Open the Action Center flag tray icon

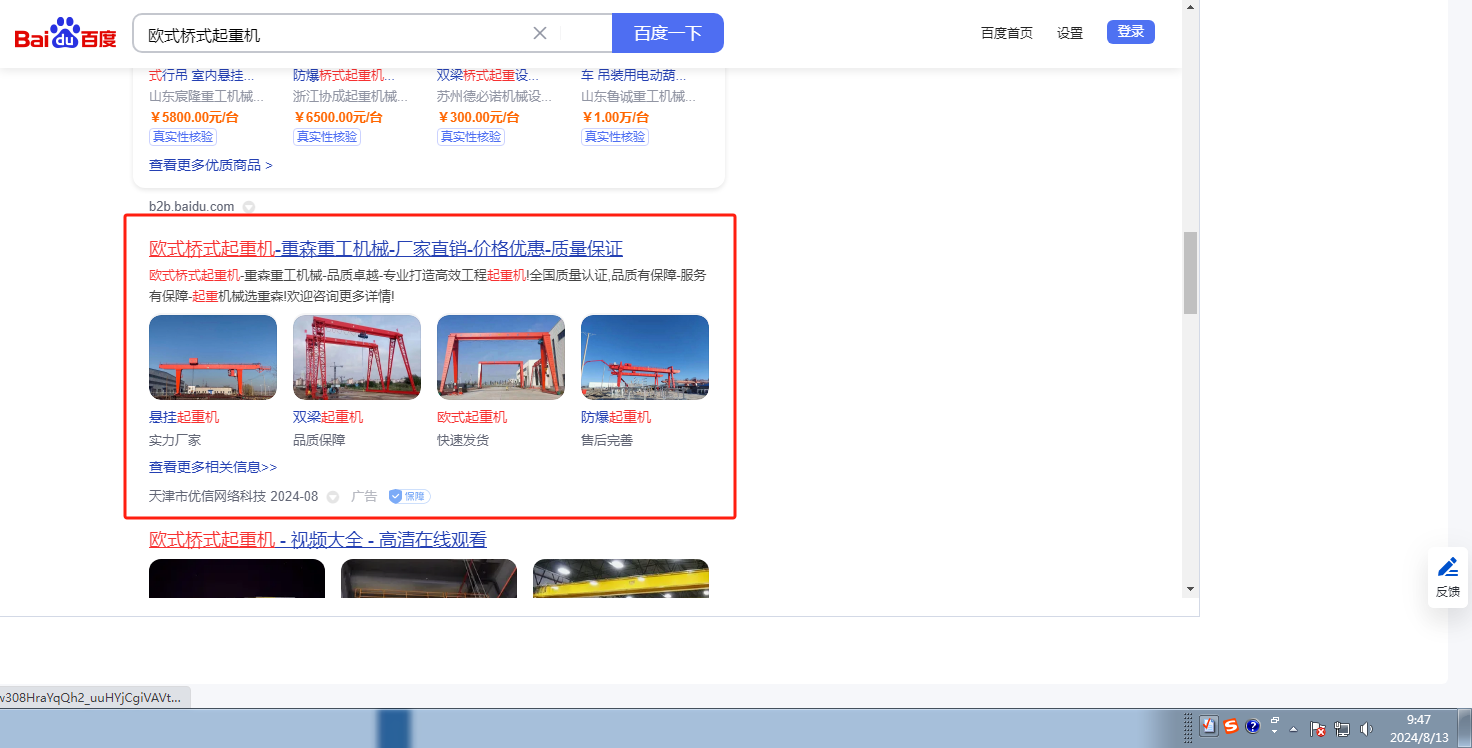coord(1319,729)
